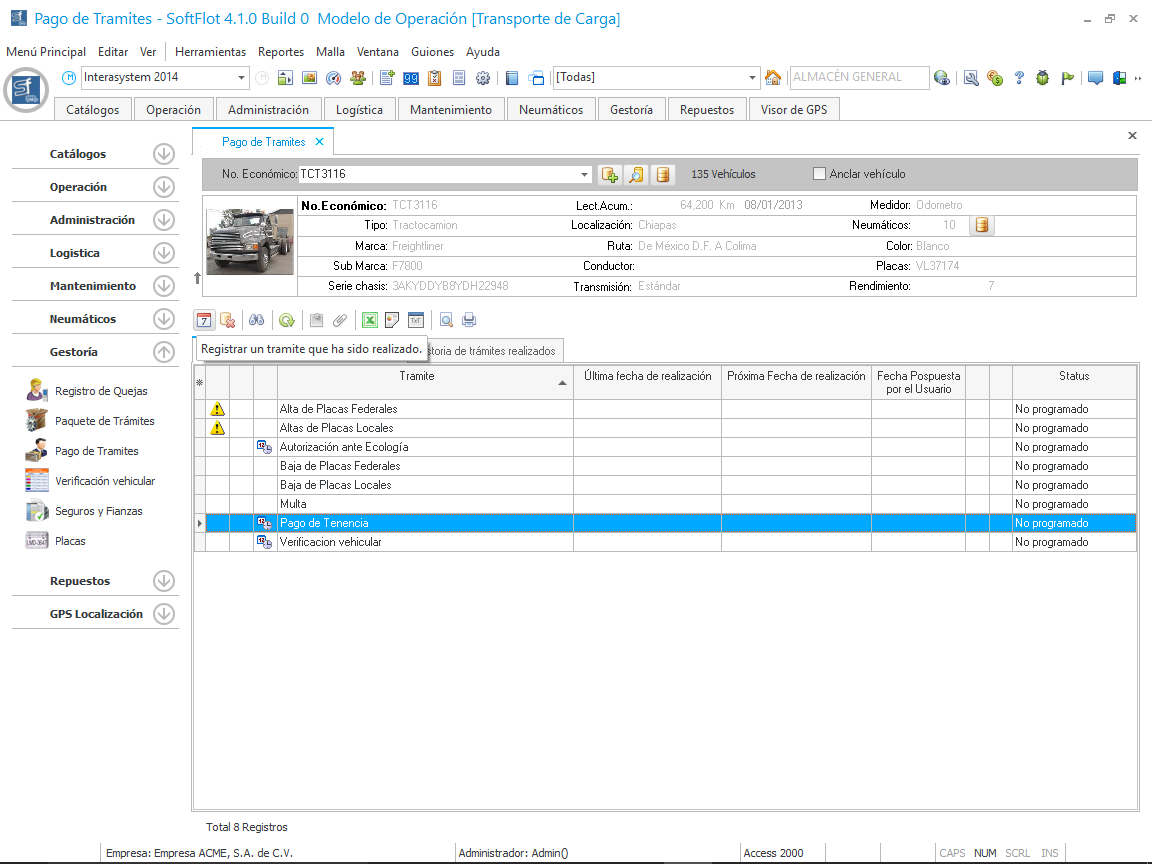Screen dimensions: 1152x864
Task: Click the green refresh icon
Action: point(287,320)
